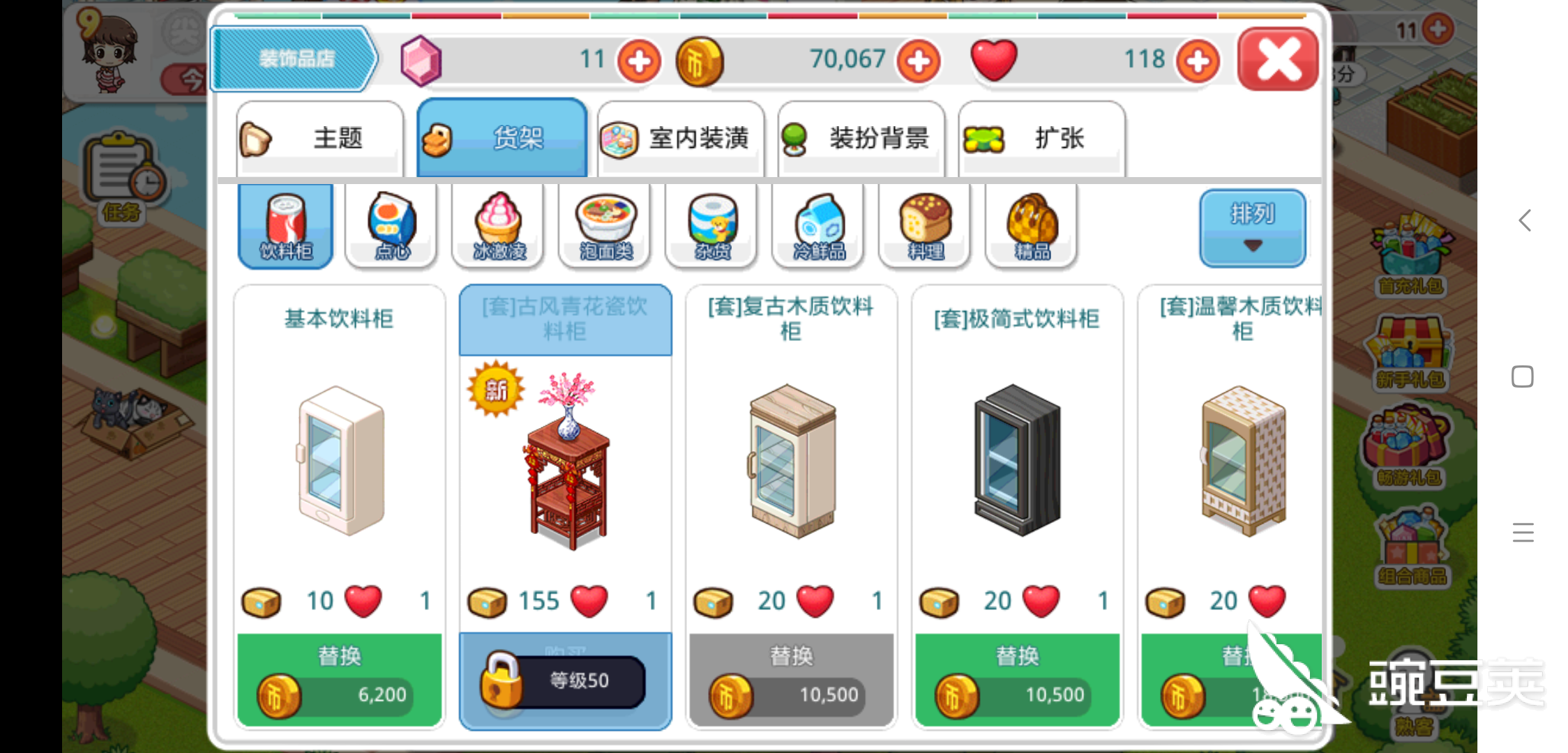The image size is (1568, 753).
Task: Switch to the 室内装潢 interior decoration tab
Action: (681, 138)
